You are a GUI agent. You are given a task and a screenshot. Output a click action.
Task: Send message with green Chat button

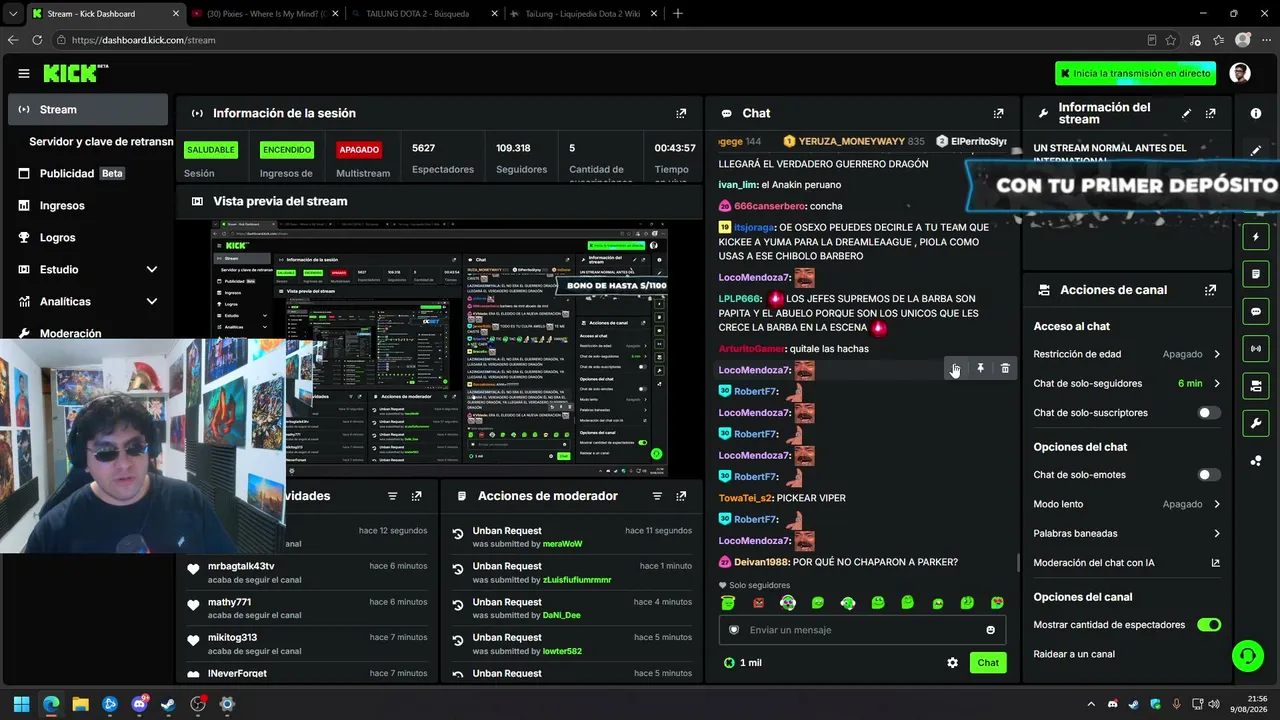tap(988, 663)
